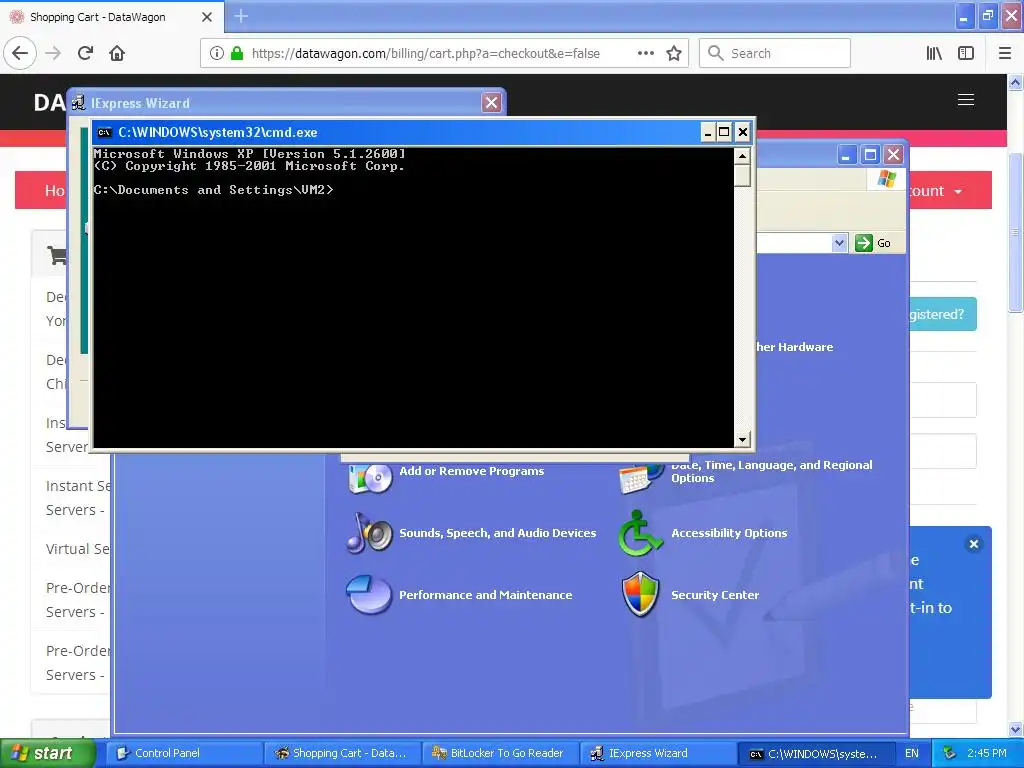Close IExpress Wizard window
Viewport: 1024px width, 768px height.
pos(491,103)
